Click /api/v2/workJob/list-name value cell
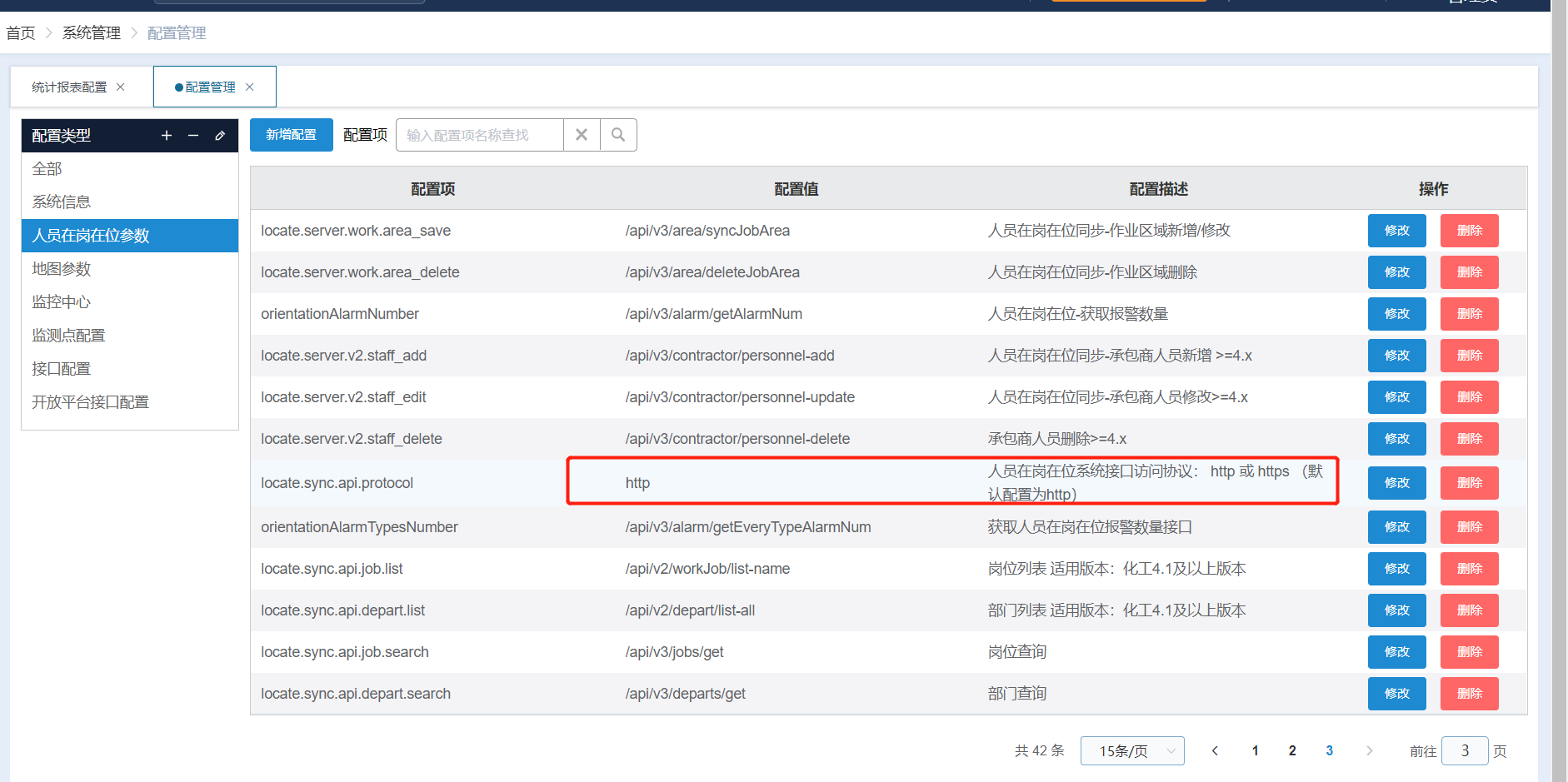 click(708, 569)
